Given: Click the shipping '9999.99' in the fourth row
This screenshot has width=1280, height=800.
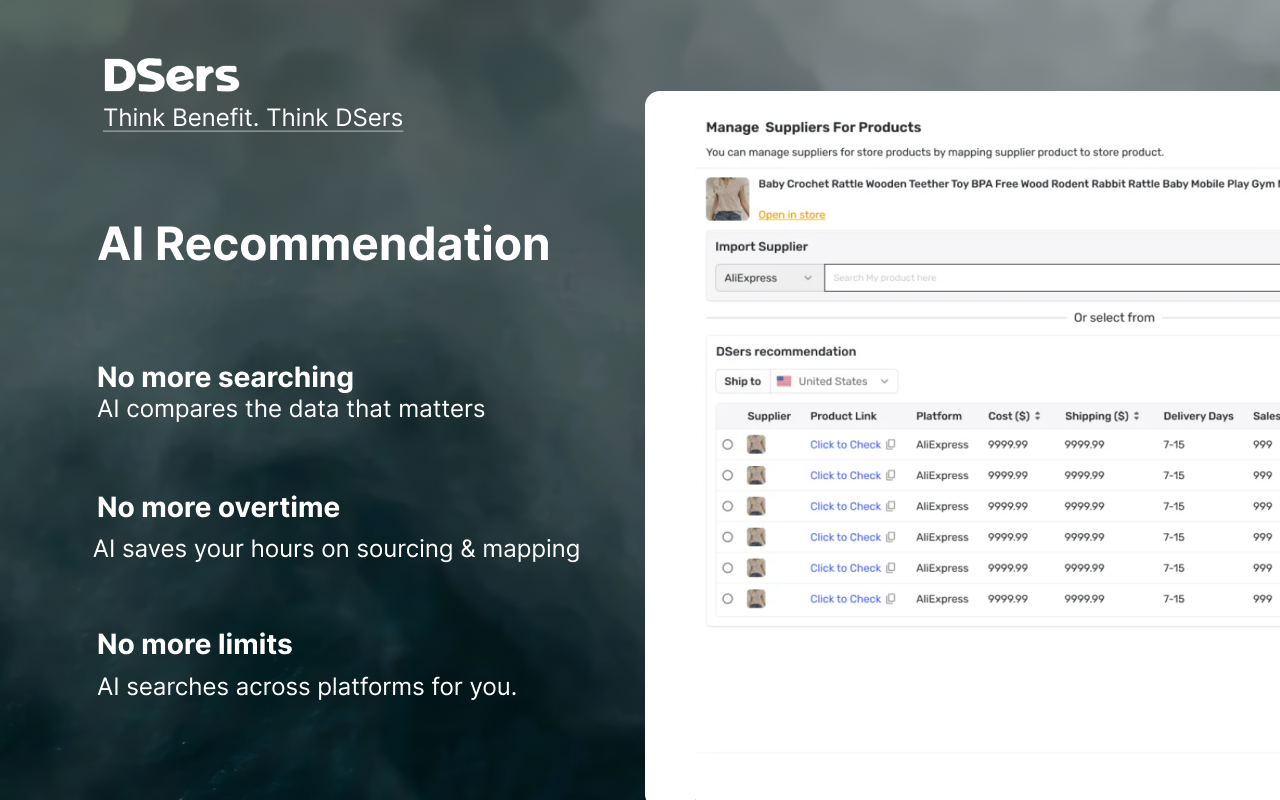Looking at the screenshot, I should [x=1085, y=538].
